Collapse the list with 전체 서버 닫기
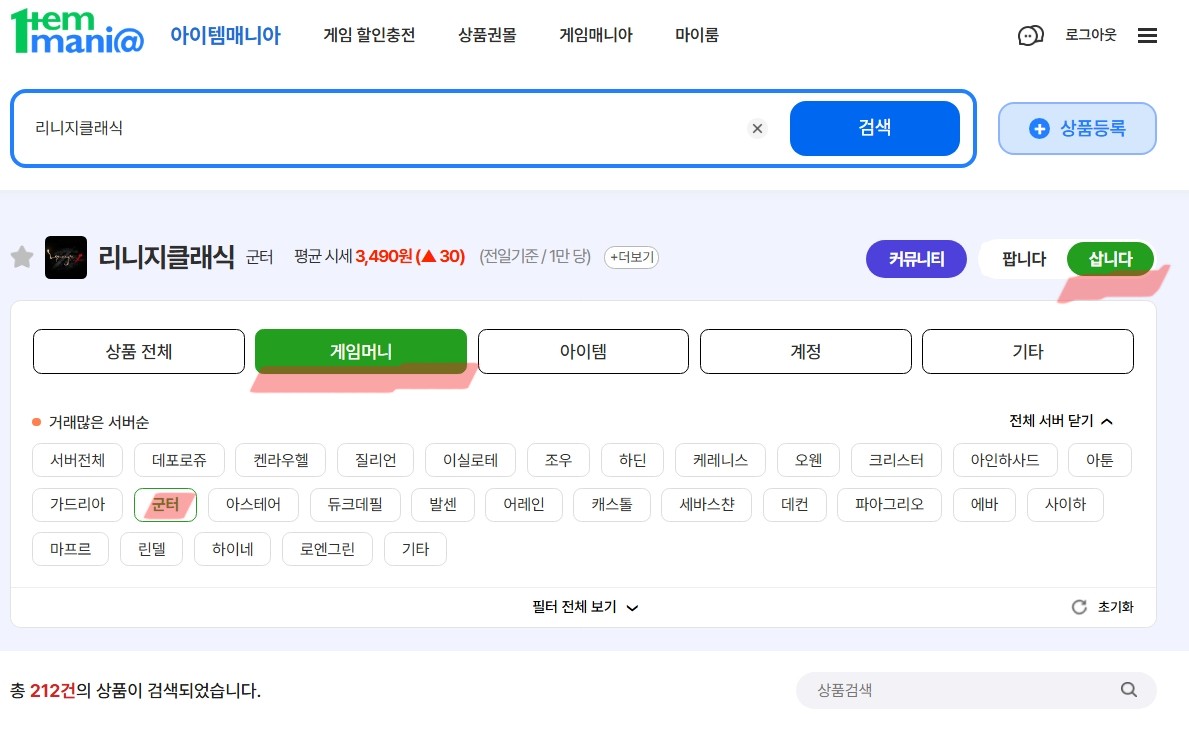Image resolution: width=1189 pixels, height=735 pixels. [1060, 421]
